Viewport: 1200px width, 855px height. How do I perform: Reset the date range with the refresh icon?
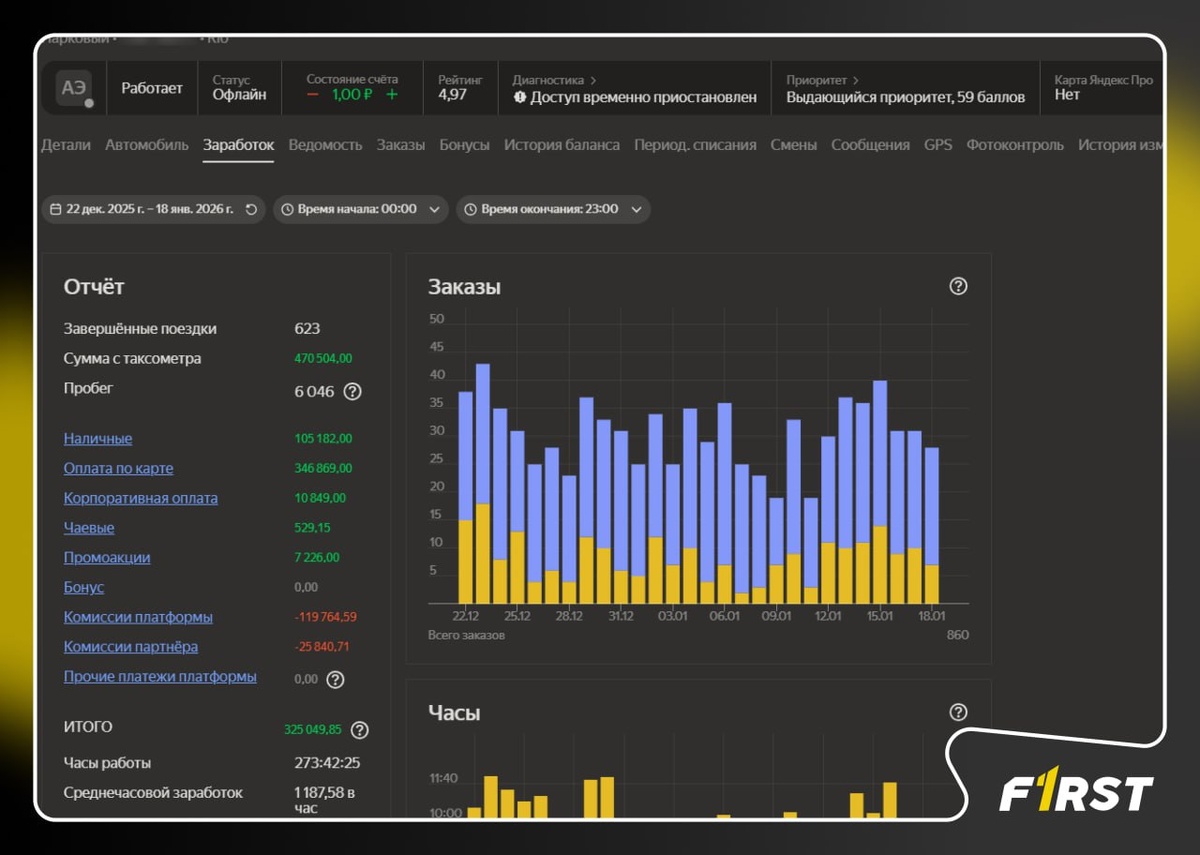tap(251, 209)
